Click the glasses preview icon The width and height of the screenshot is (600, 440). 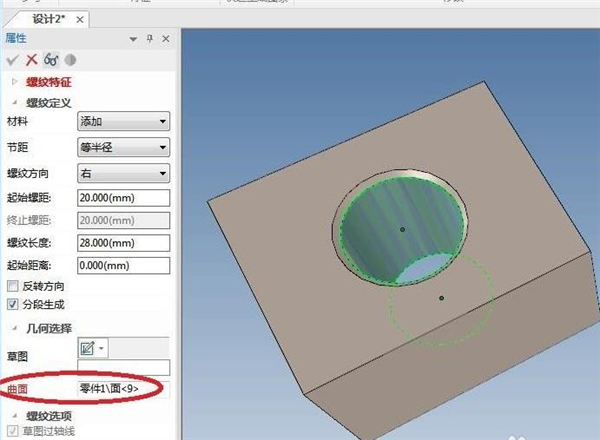49,60
